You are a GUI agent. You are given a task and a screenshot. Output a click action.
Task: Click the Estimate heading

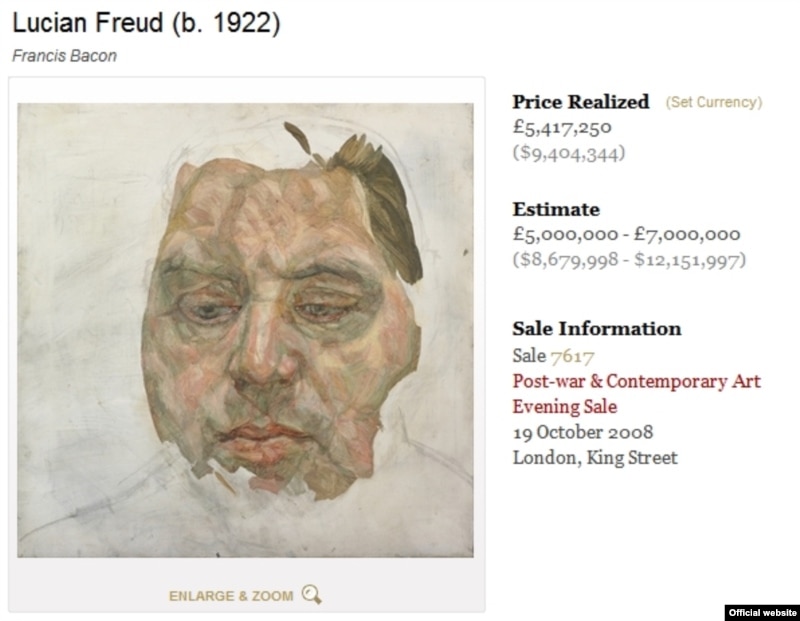click(556, 209)
